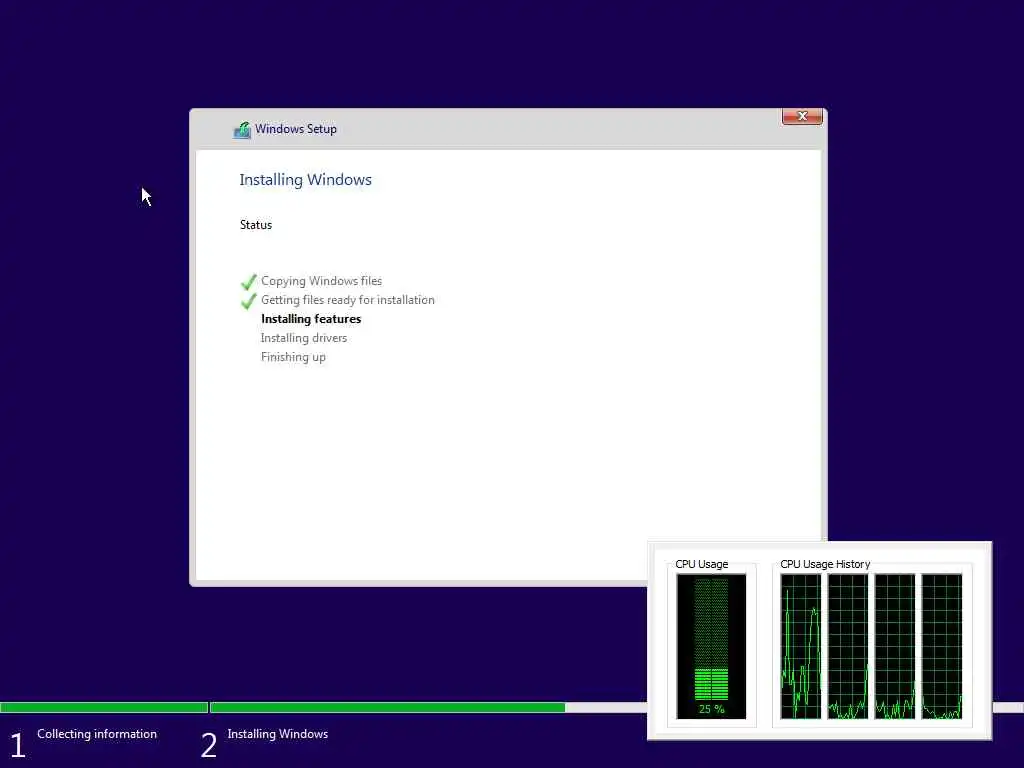Click the Windows Setup title icon

tap(242, 130)
